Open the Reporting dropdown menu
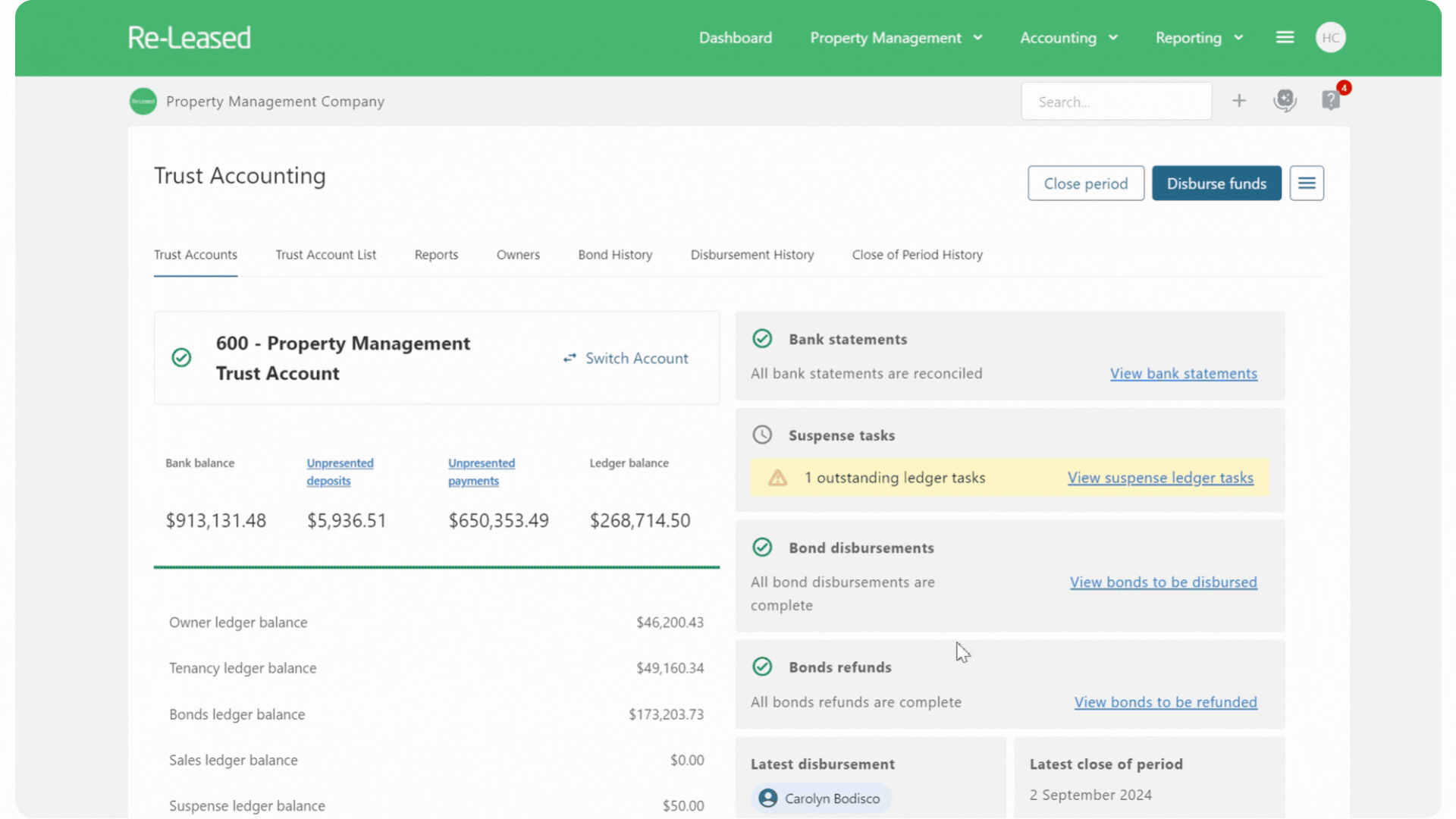 point(1198,37)
